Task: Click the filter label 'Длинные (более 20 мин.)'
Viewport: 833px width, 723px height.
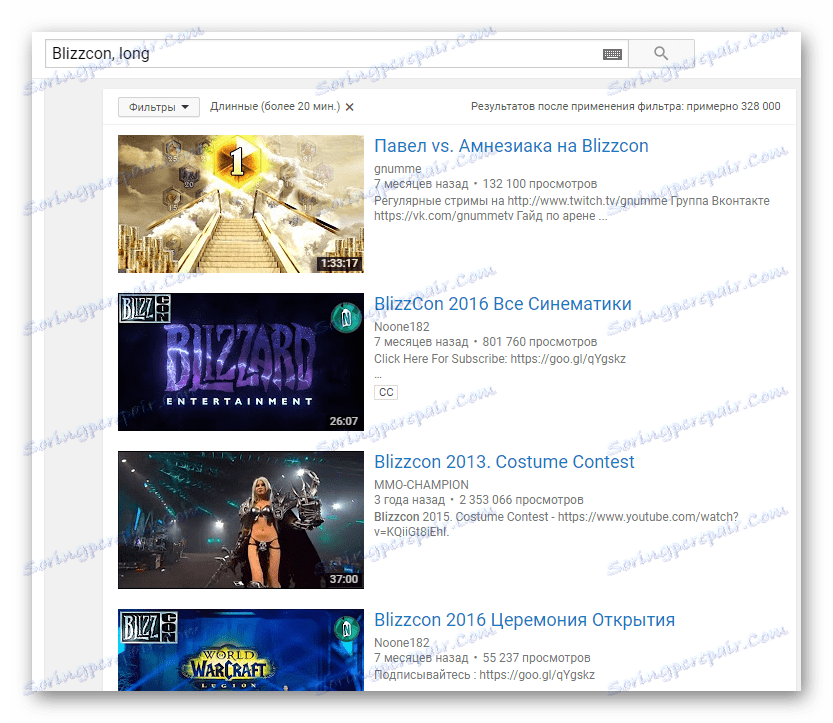Action: tap(275, 106)
